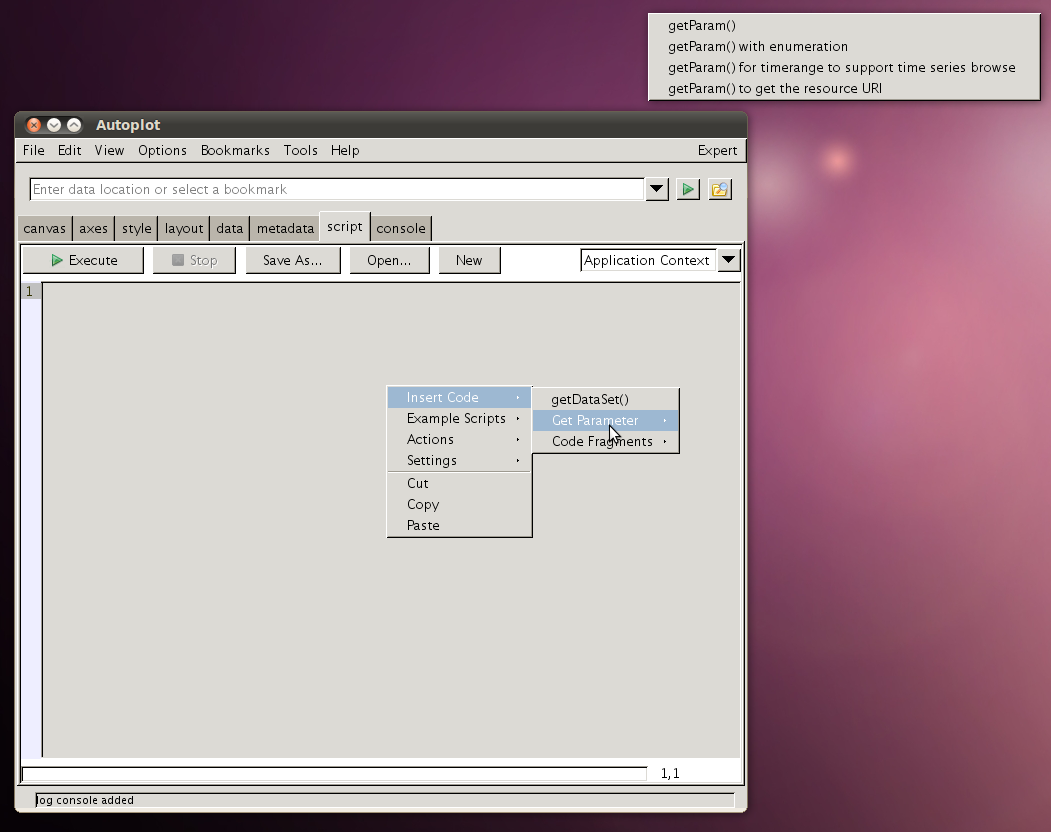Switch to the console tab

(400, 228)
